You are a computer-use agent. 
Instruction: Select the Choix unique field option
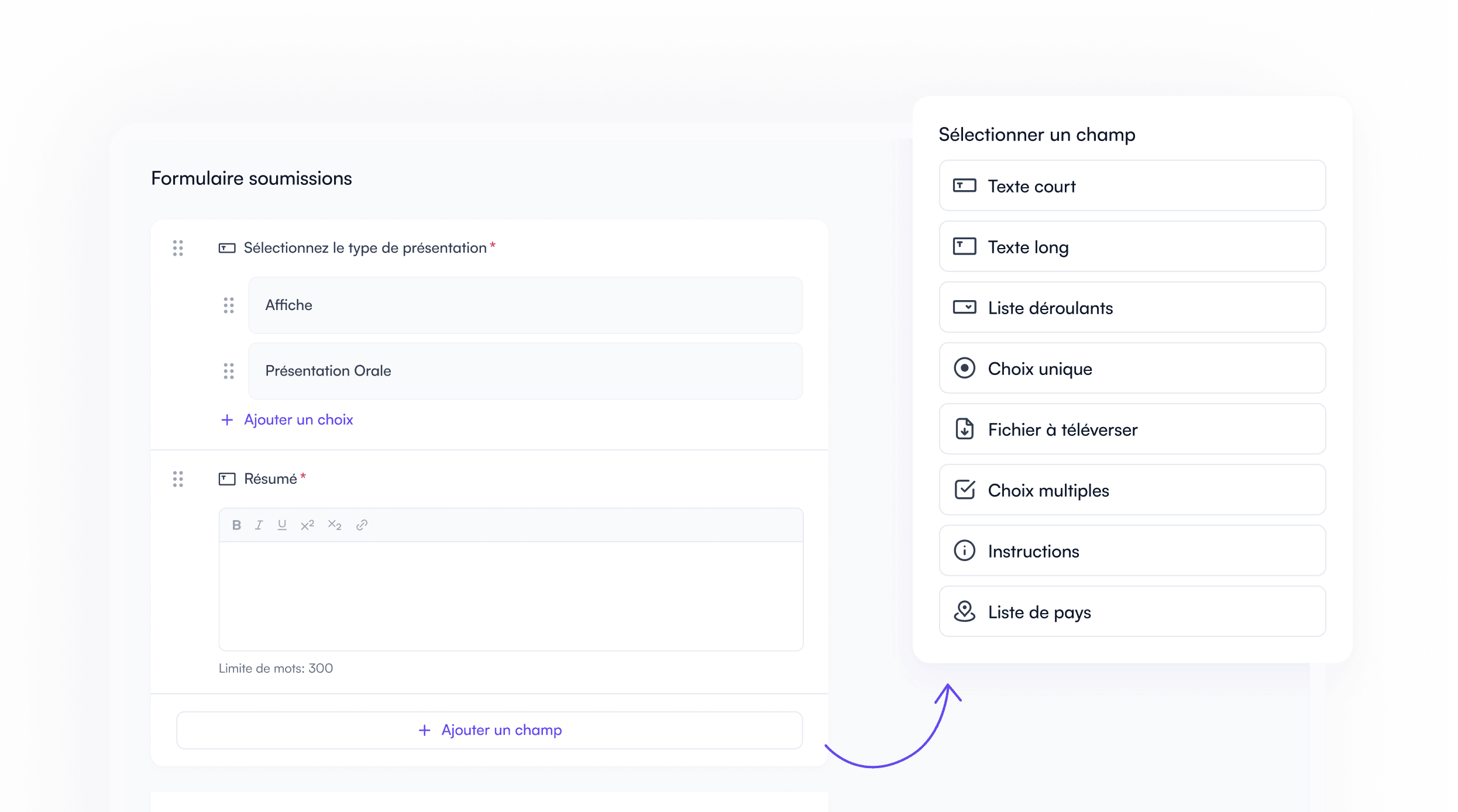point(1132,369)
